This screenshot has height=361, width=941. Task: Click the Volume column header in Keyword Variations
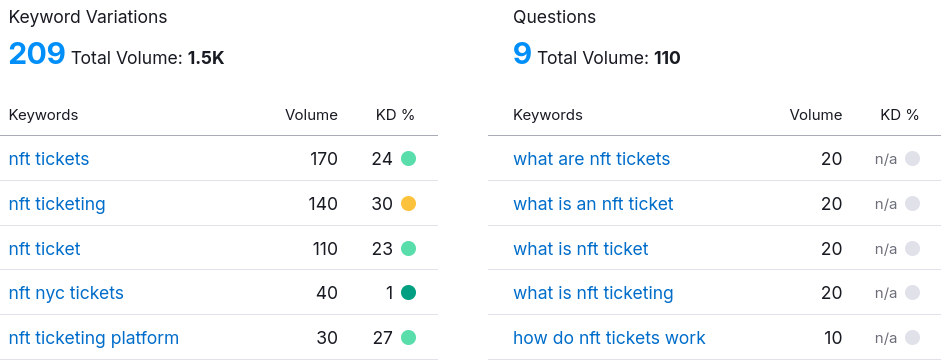(x=311, y=115)
